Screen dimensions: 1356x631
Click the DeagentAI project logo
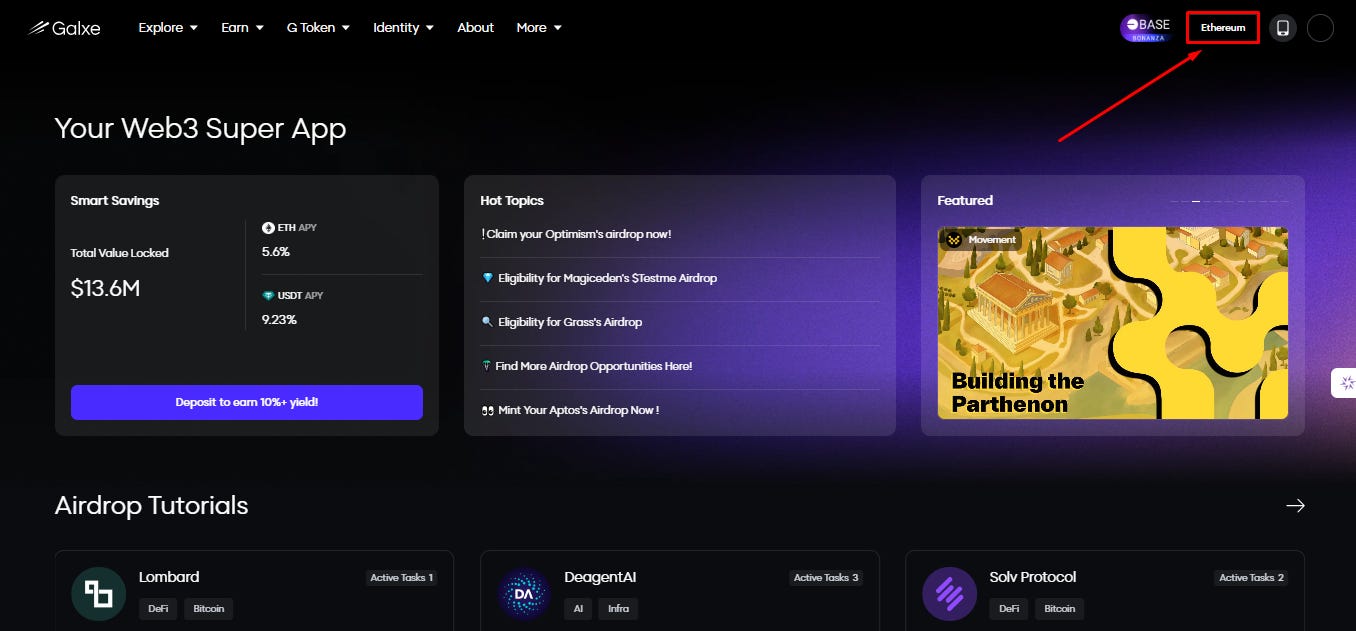[524, 594]
